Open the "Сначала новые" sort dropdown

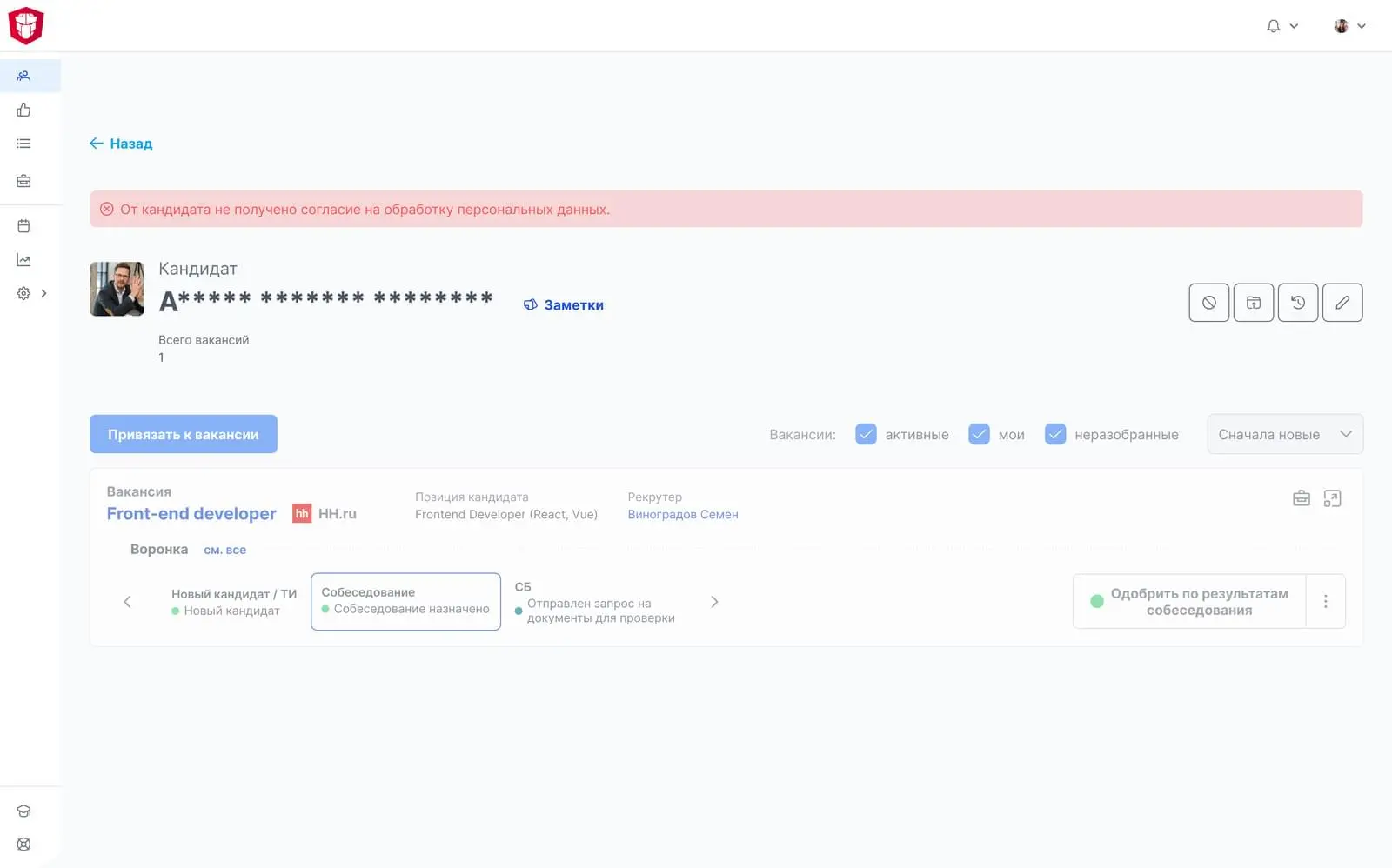[x=1284, y=434]
